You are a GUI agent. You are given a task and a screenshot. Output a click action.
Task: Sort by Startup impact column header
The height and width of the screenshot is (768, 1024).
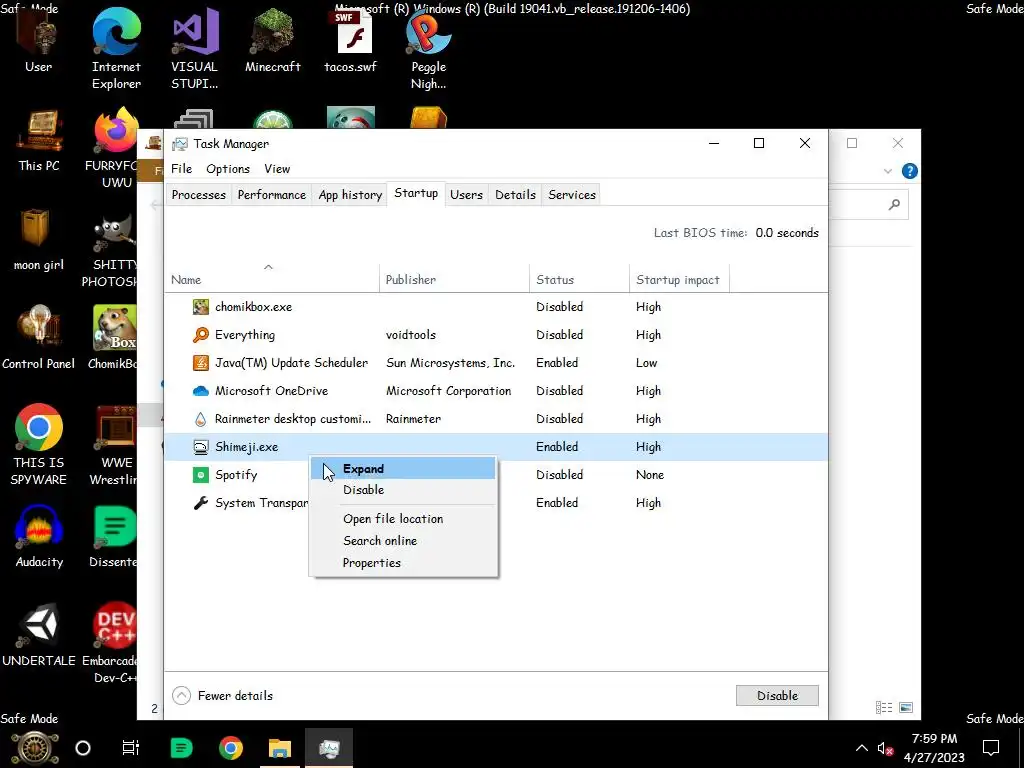click(678, 280)
